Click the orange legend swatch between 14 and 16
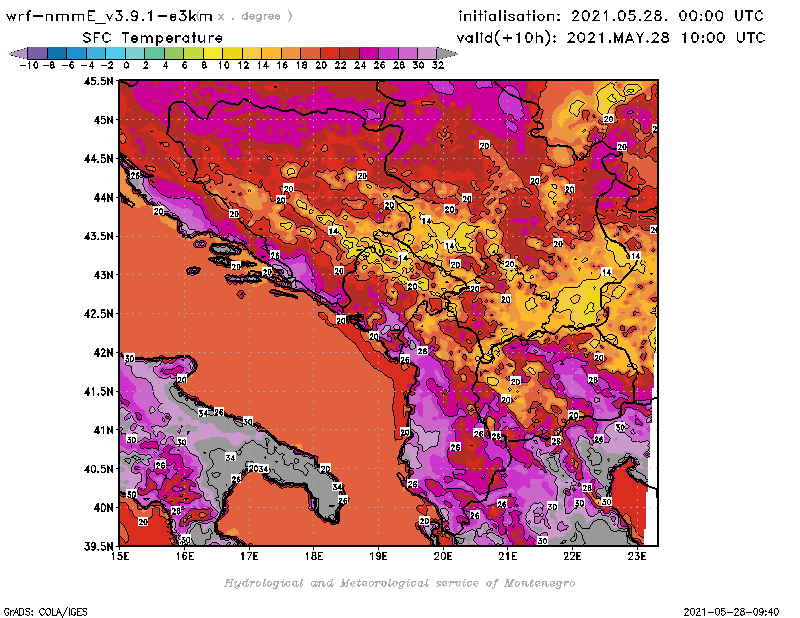Screen dimensions: 800x618 click(x=271, y=53)
